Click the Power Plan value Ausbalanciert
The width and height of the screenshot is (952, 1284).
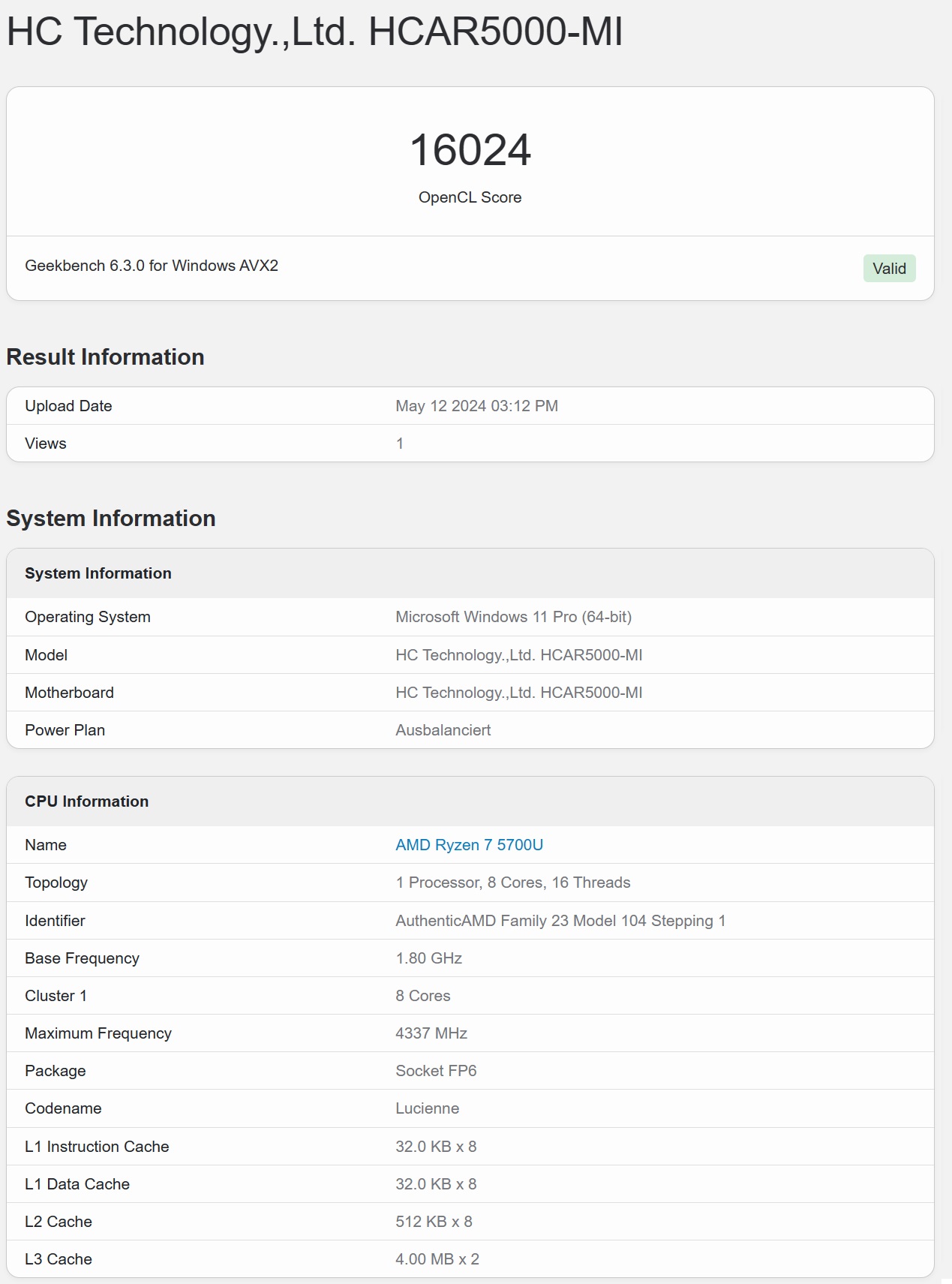tap(443, 730)
